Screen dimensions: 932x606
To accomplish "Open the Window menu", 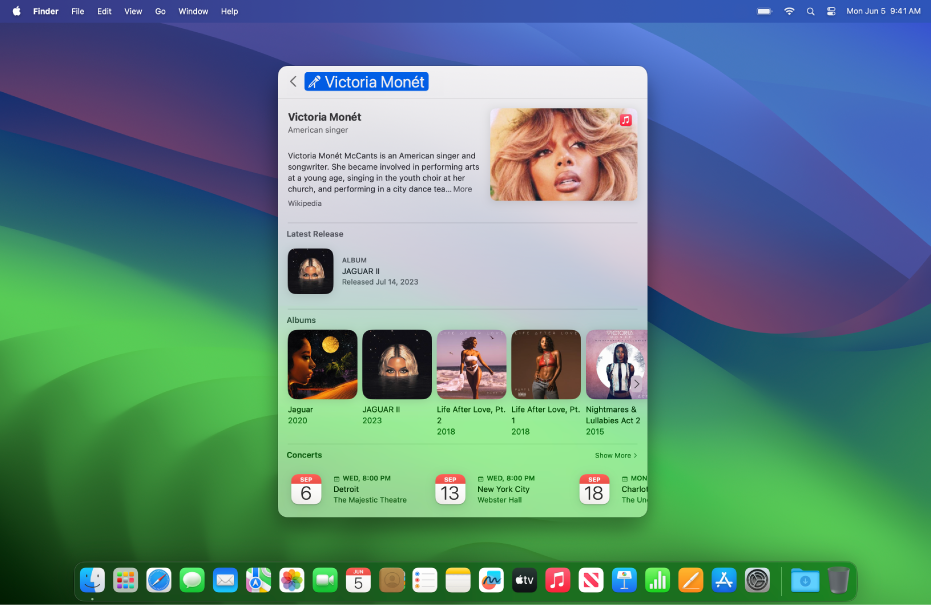I will click(x=193, y=11).
